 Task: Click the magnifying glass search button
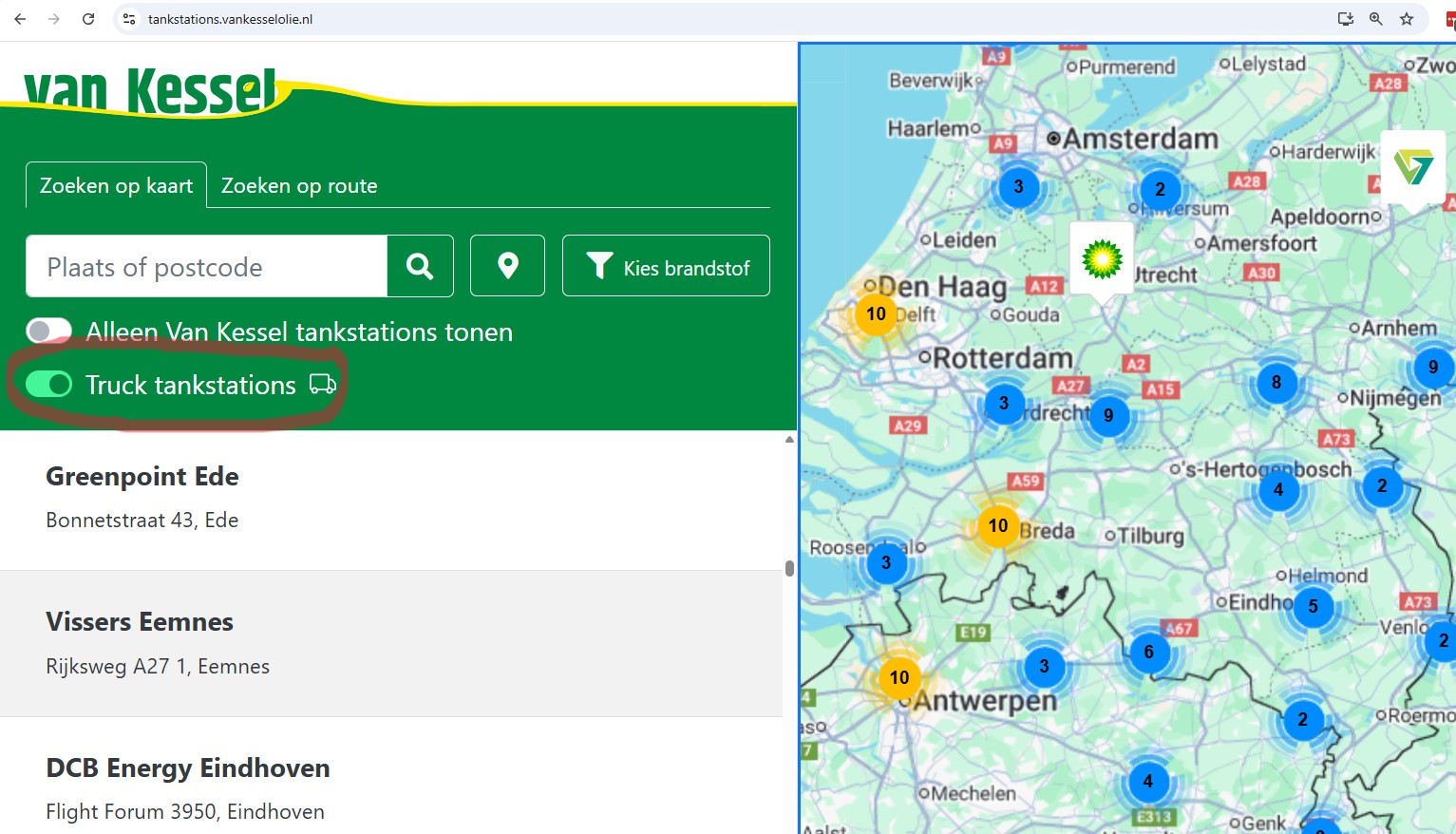pos(420,266)
